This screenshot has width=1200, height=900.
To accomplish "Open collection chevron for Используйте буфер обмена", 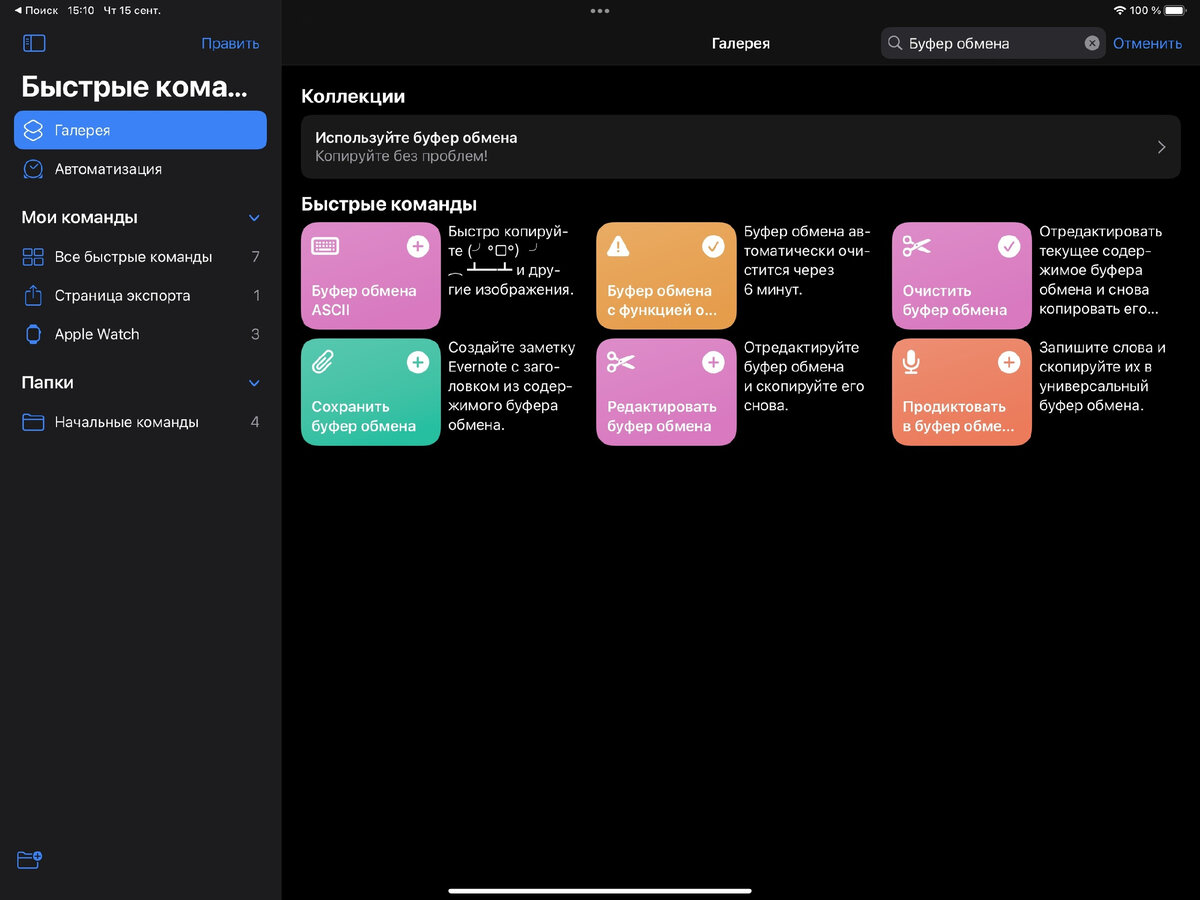I will (x=1161, y=147).
